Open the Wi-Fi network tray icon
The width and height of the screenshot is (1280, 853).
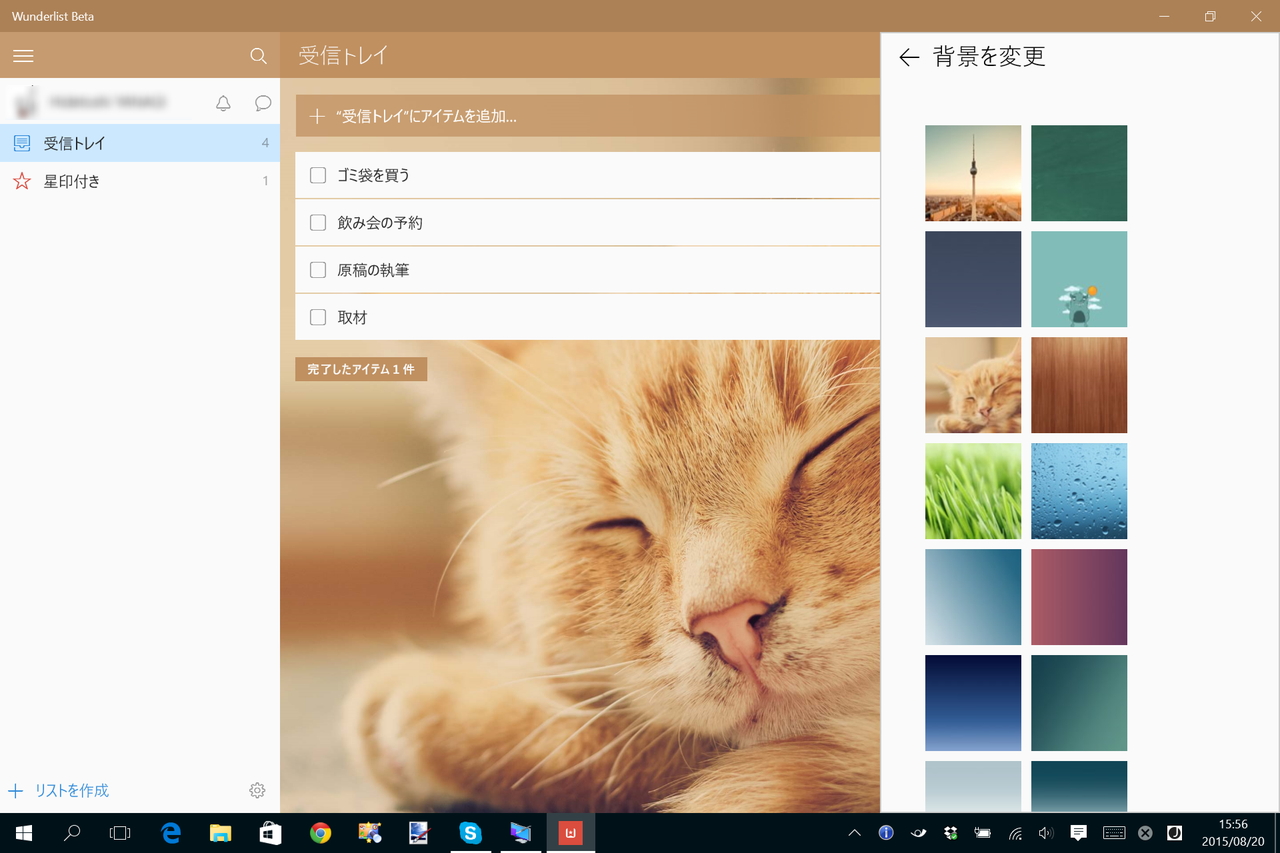coord(1015,832)
